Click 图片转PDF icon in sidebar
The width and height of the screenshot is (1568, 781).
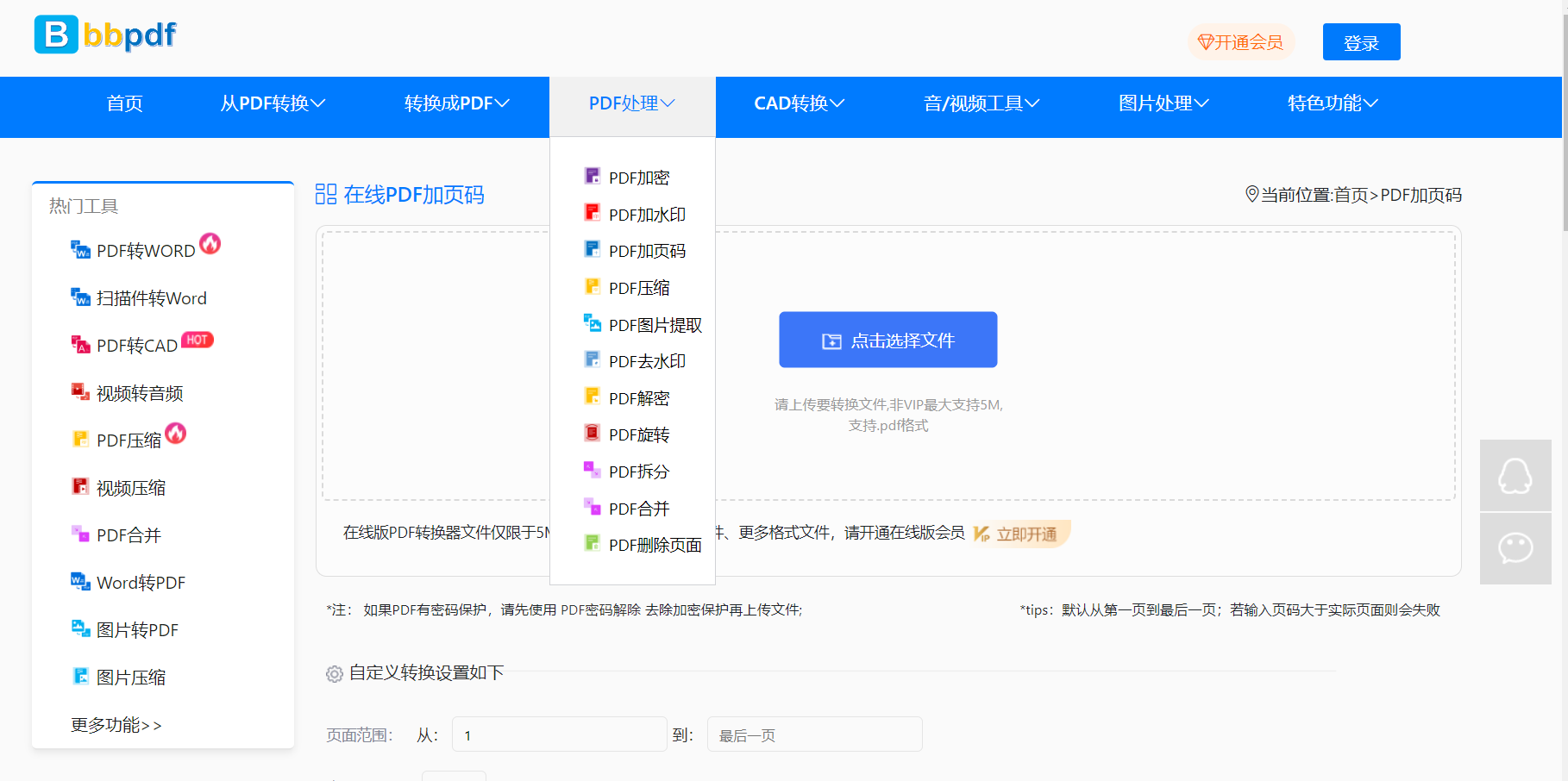(x=80, y=629)
